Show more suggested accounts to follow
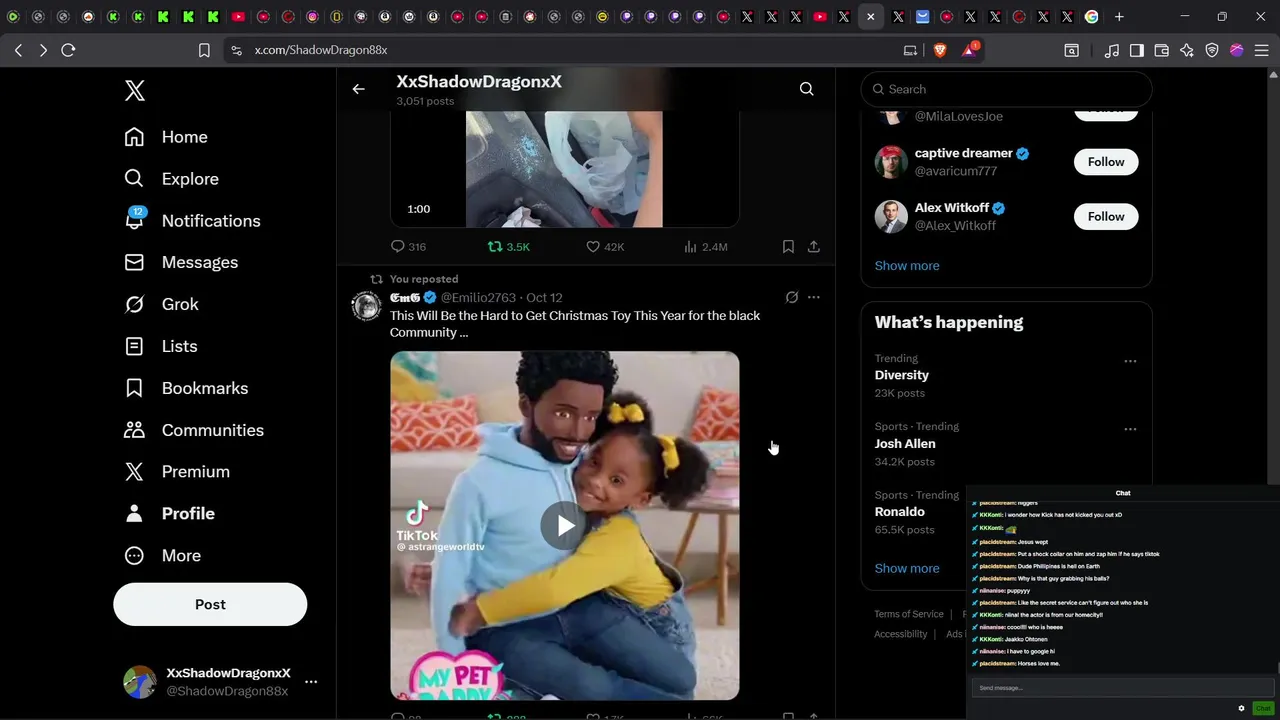The width and height of the screenshot is (1280, 720). (907, 265)
